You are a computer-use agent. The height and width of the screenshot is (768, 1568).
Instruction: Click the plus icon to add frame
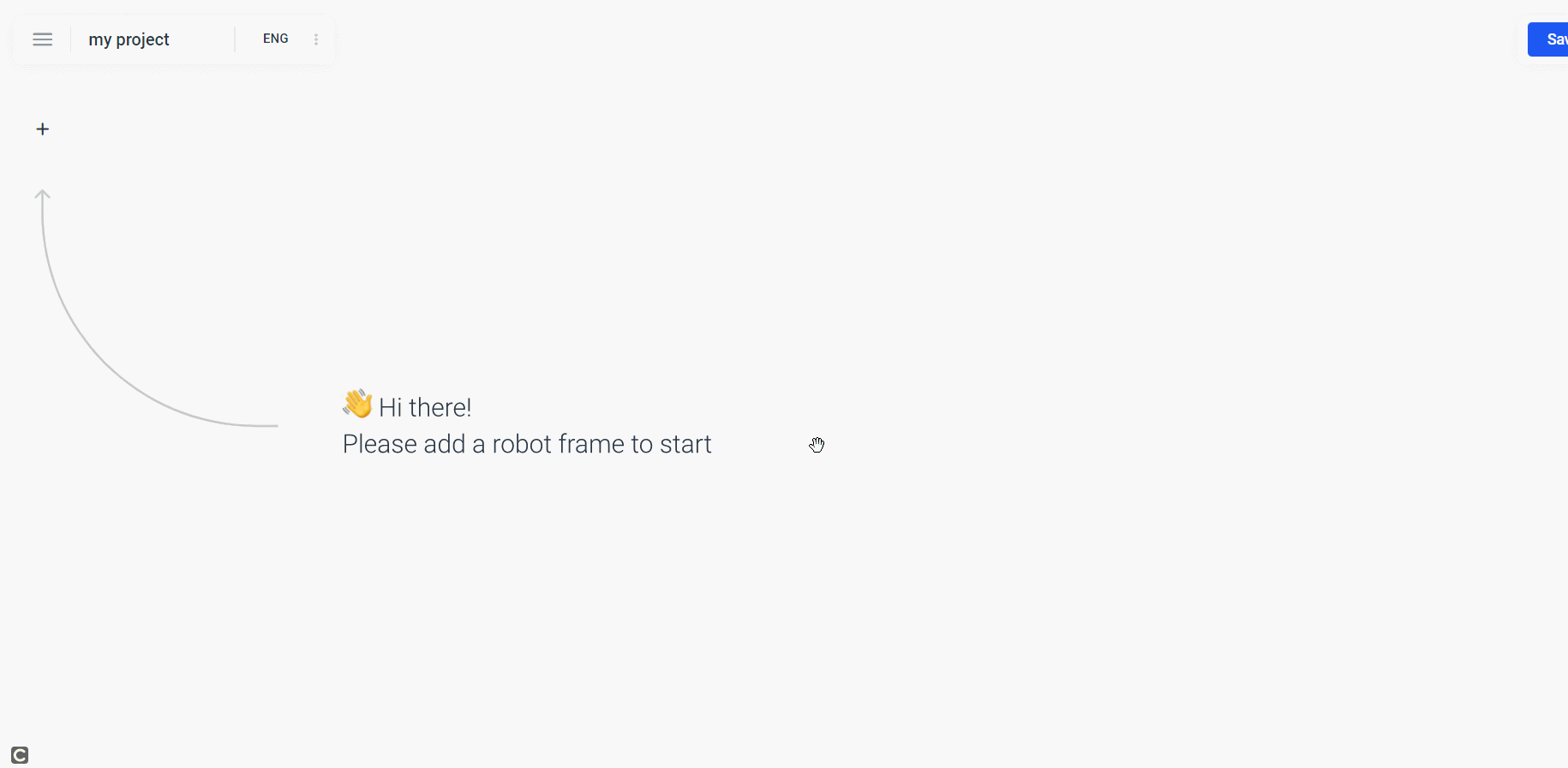coord(43,129)
